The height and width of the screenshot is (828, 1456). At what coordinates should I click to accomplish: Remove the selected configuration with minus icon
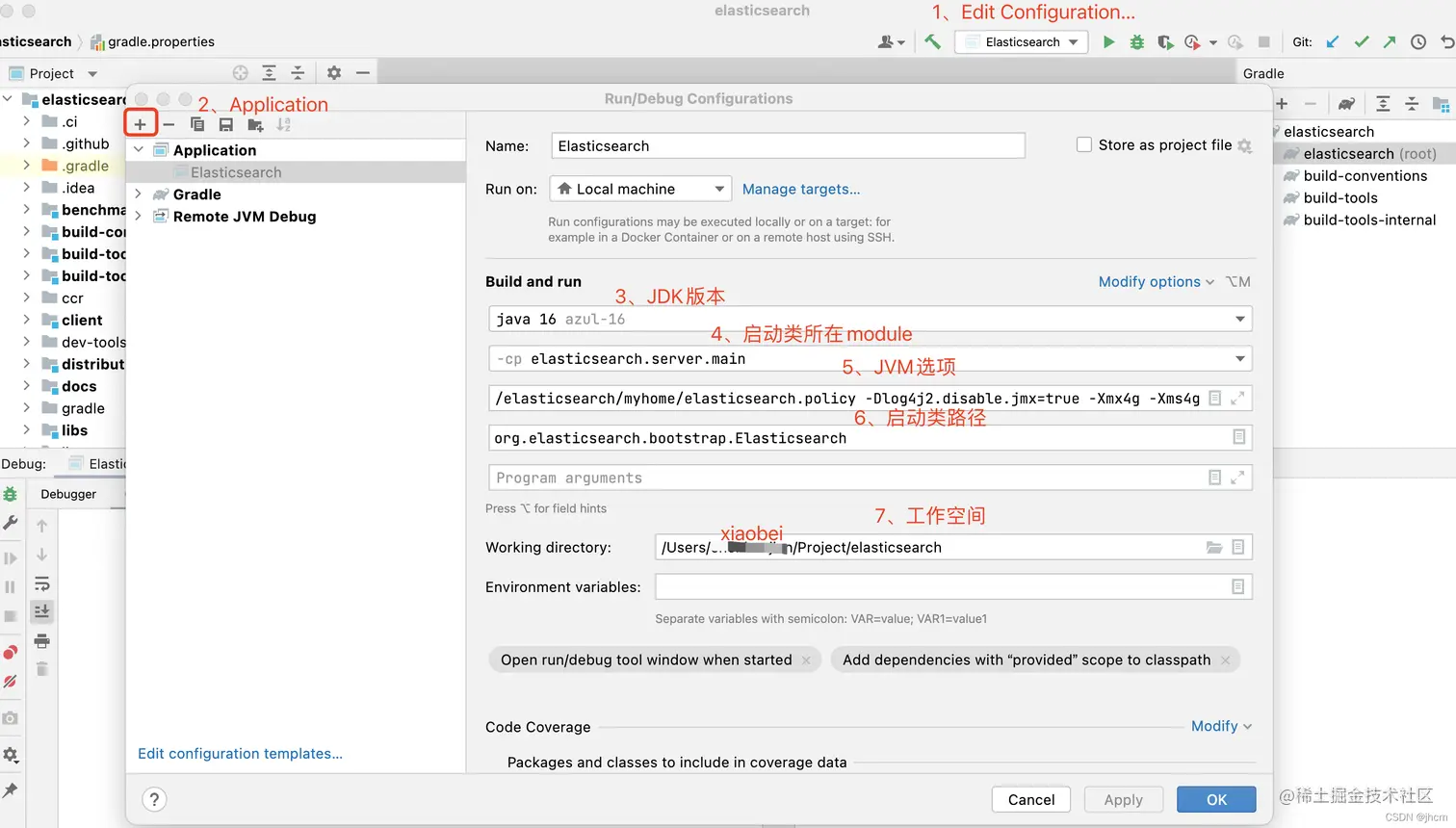pos(169,124)
